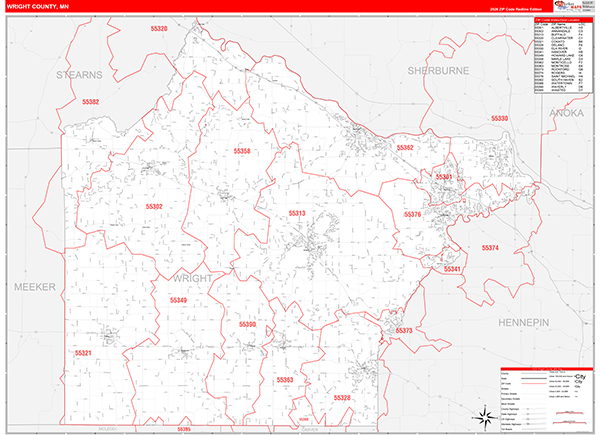This screenshot has width=600, height=435.
Task: Click the Interstate Highways legend entry
Action: 511,424
